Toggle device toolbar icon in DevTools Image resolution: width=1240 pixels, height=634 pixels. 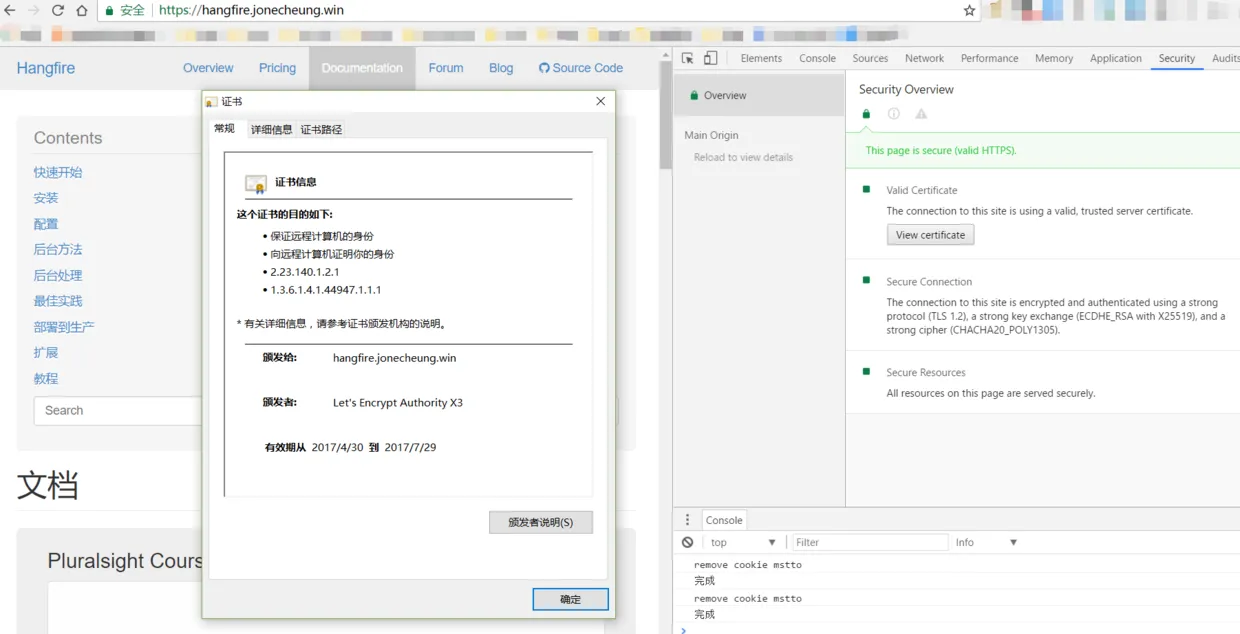coord(710,58)
